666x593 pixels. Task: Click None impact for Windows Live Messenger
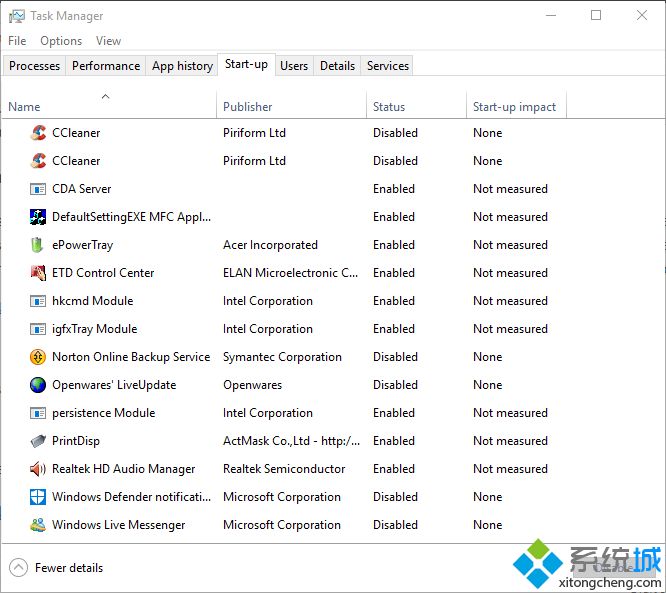tap(488, 525)
